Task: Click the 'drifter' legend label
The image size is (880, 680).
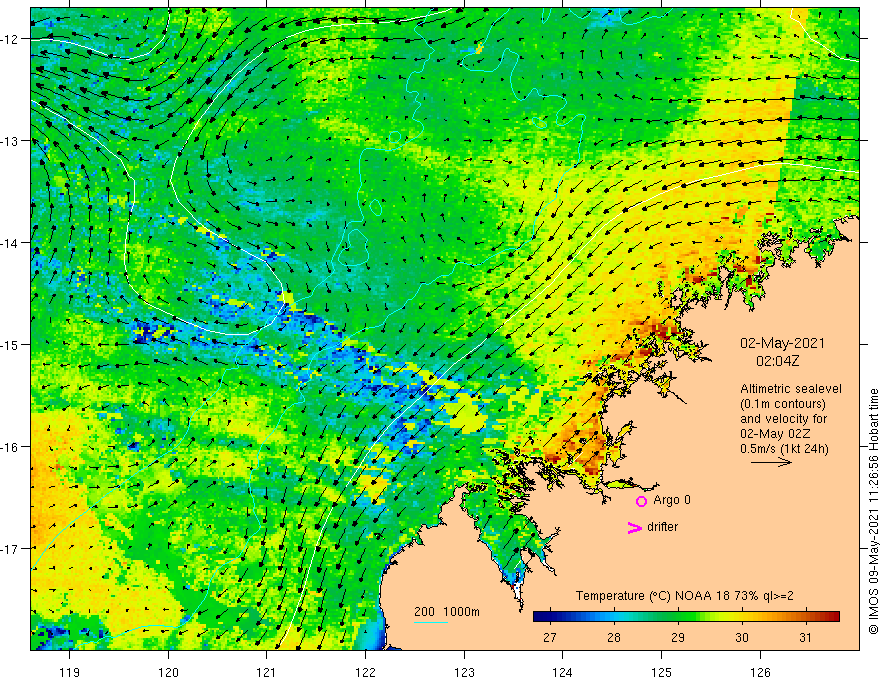Action: (662, 527)
